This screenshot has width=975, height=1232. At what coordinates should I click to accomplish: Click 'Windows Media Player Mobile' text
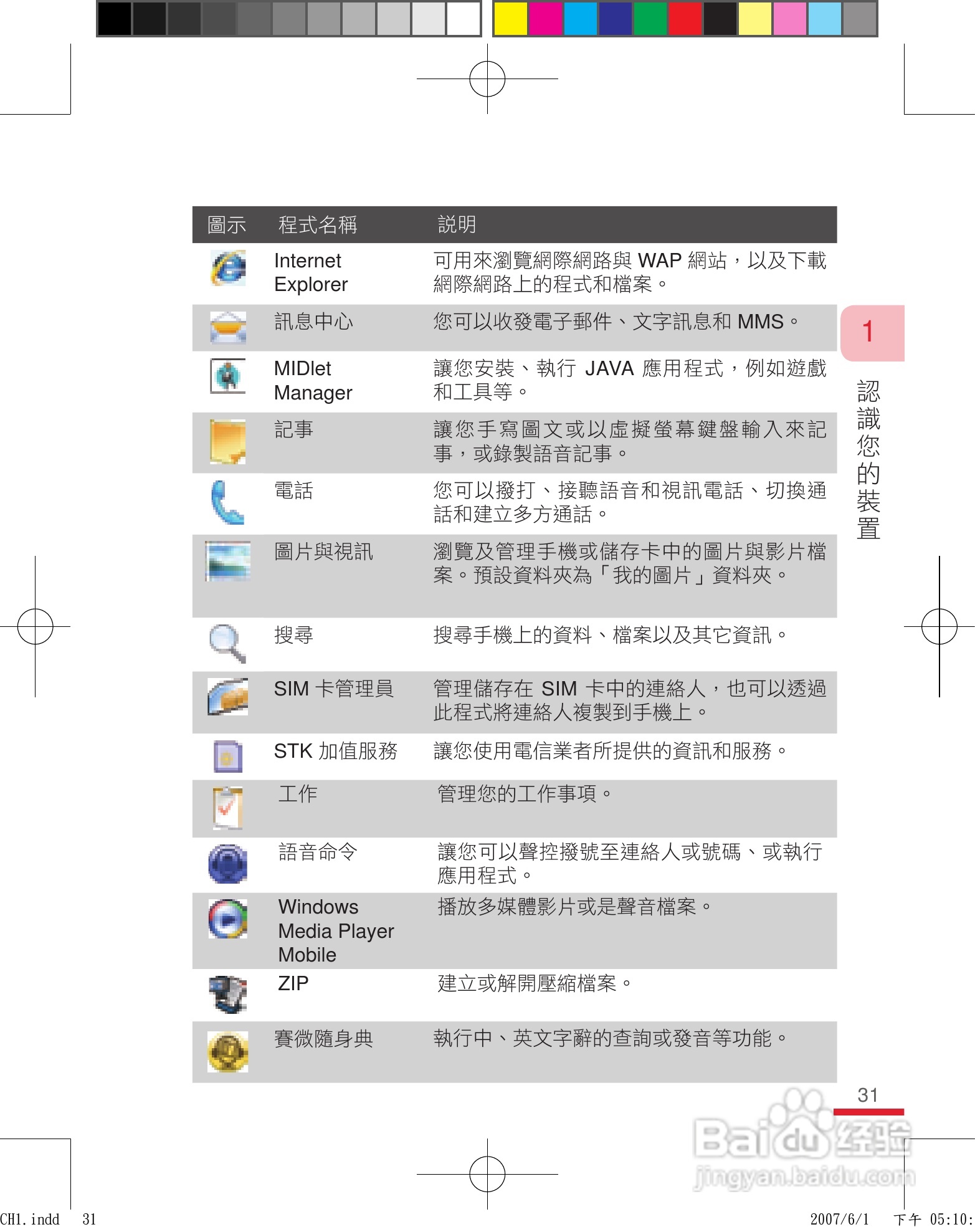pos(336,931)
